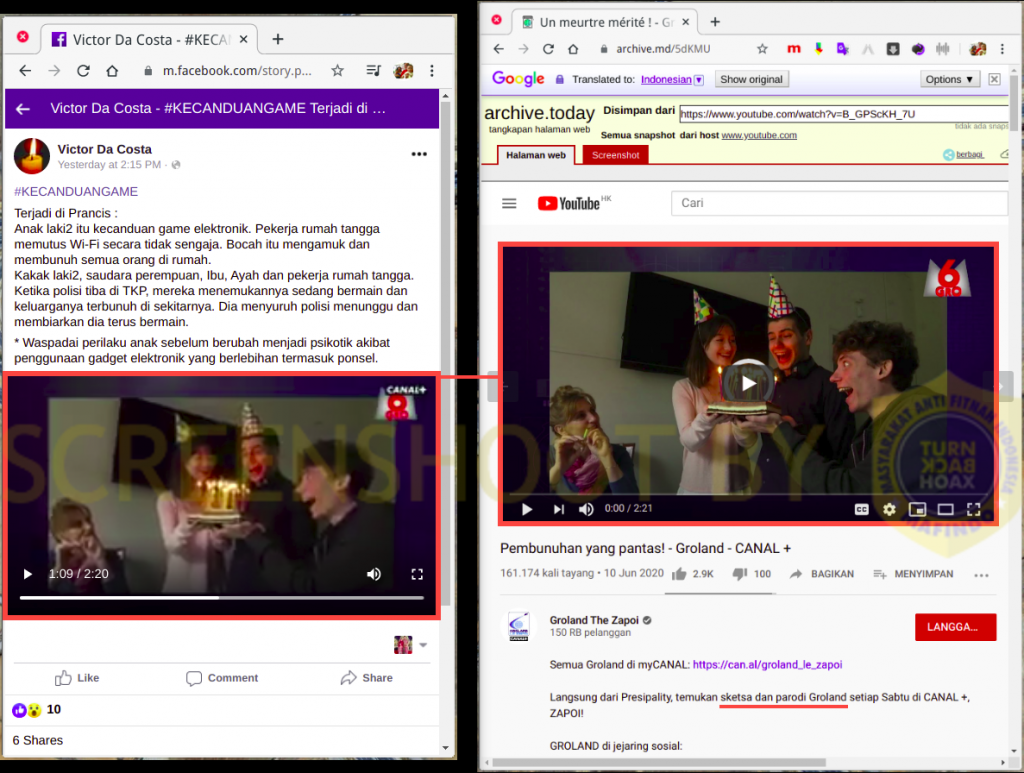Open the can.al/groland_le_zapoi link
Screen dimensions: 1024x773
[x=767, y=665]
